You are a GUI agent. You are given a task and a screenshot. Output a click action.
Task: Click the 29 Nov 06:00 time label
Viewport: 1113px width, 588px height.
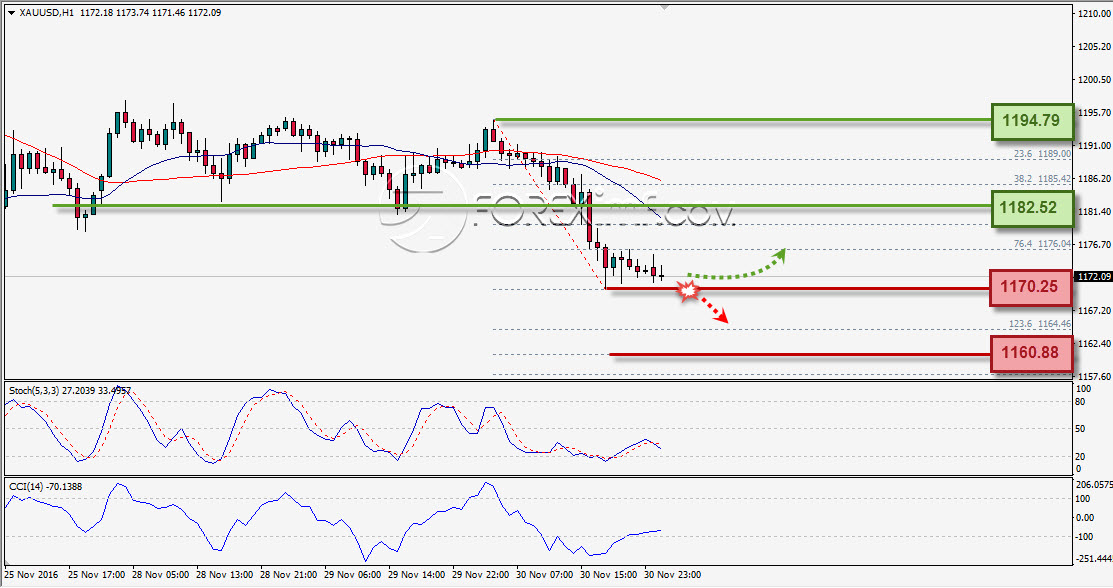coord(352,575)
